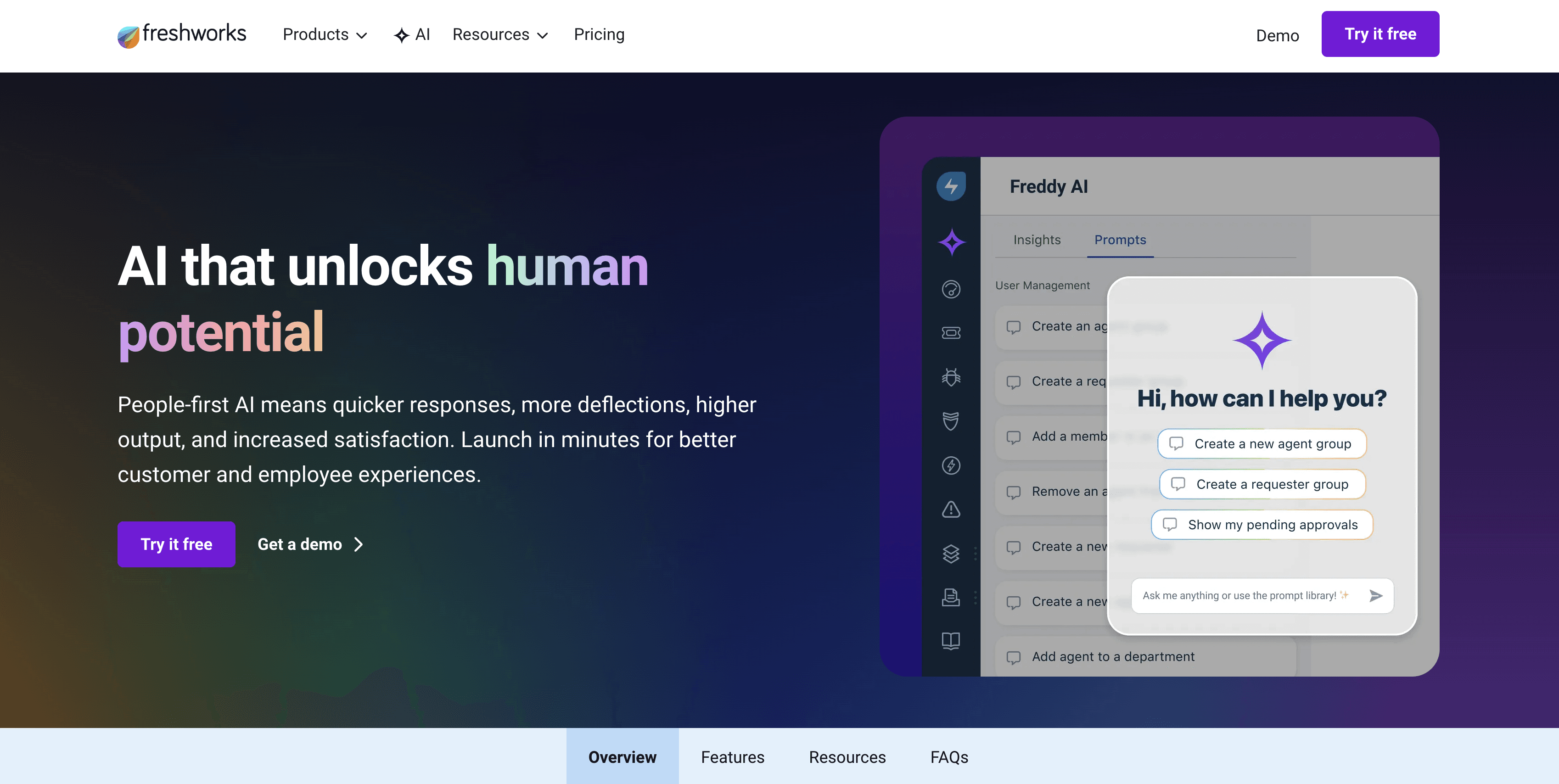Screen dimensions: 1559x784
Task: Select the bug tracking icon in sidebar
Action: [x=951, y=377]
